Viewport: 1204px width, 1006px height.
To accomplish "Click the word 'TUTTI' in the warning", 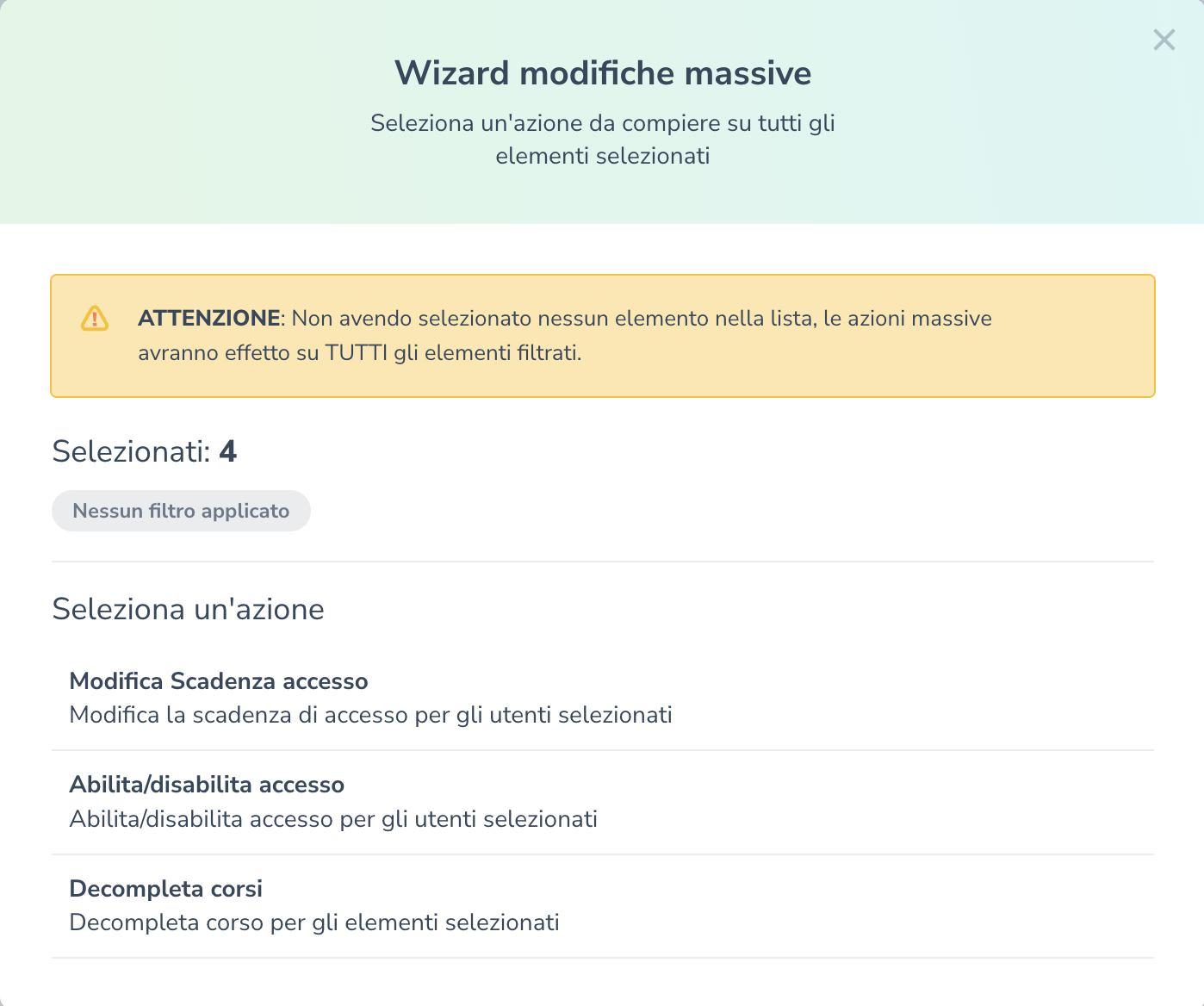I will tap(357, 353).
